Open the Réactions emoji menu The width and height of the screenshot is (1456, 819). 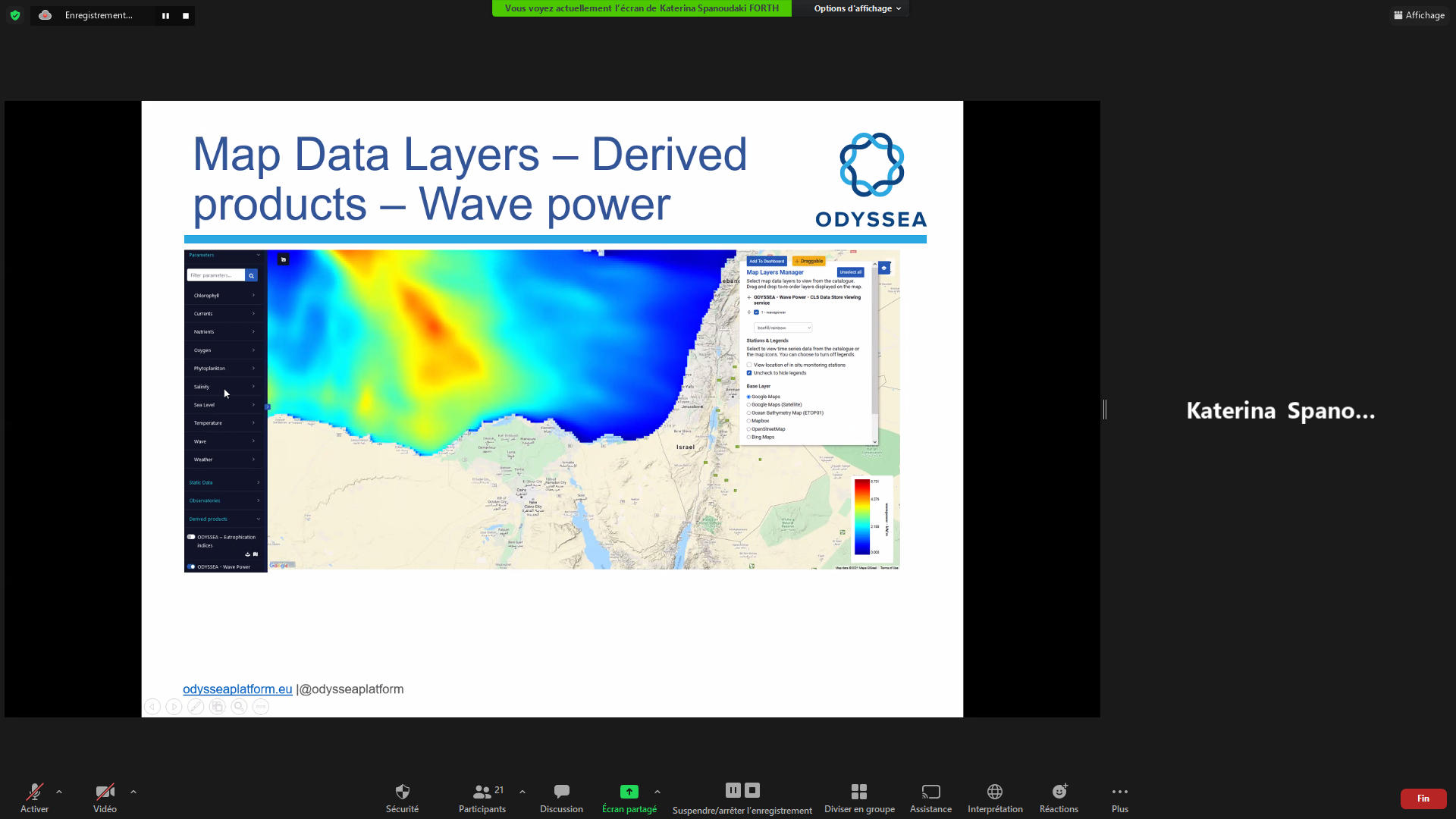tap(1059, 792)
